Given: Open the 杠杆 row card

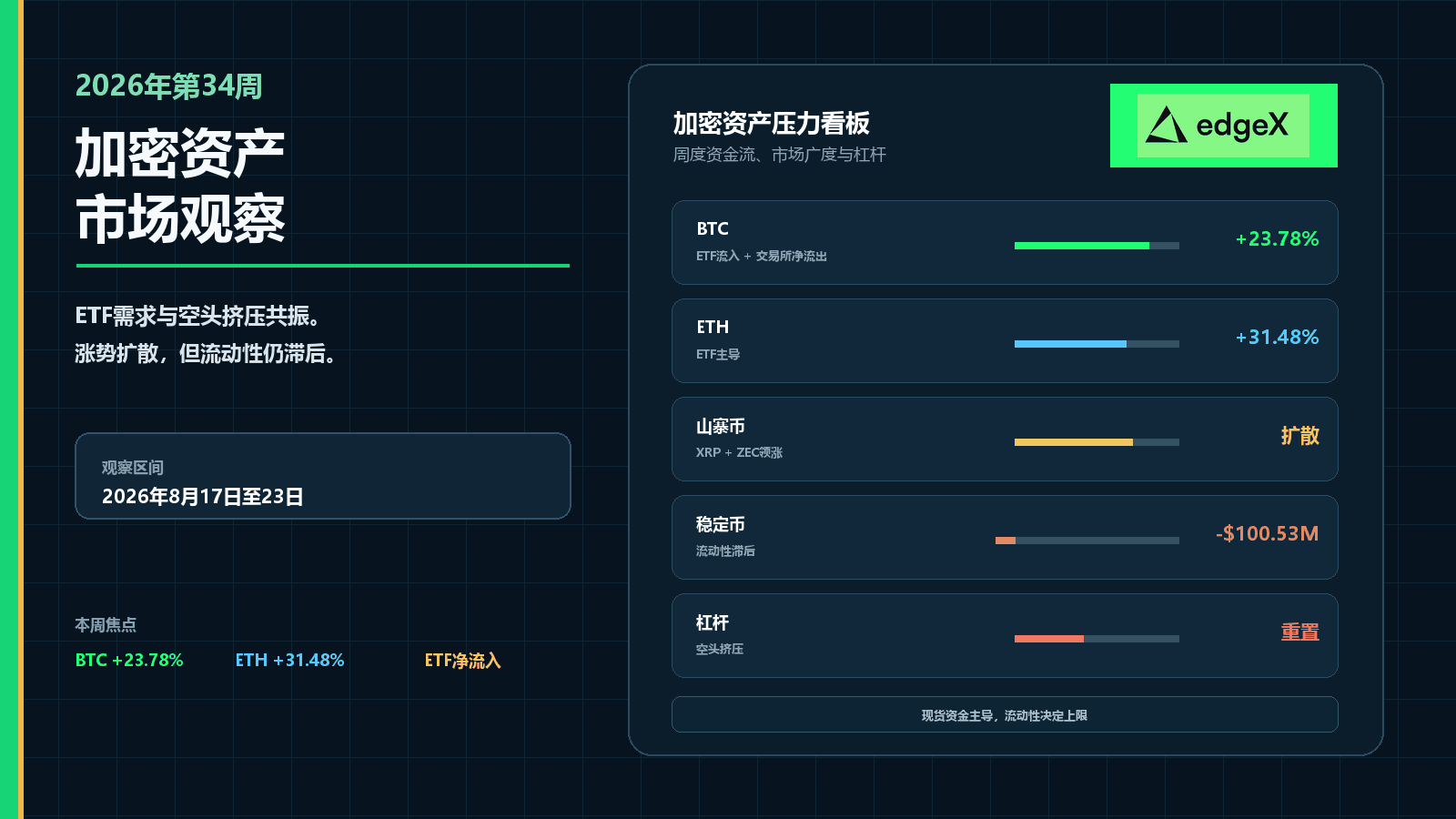Looking at the screenshot, I should click(x=1005, y=635).
